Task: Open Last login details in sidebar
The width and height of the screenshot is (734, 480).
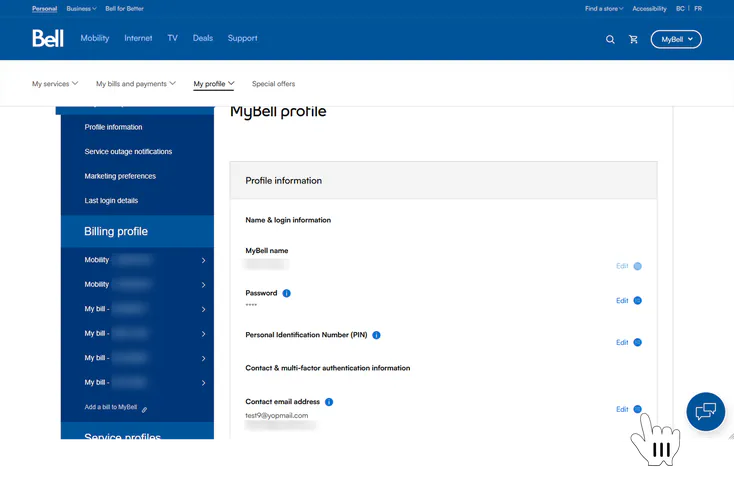Action: point(111,200)
